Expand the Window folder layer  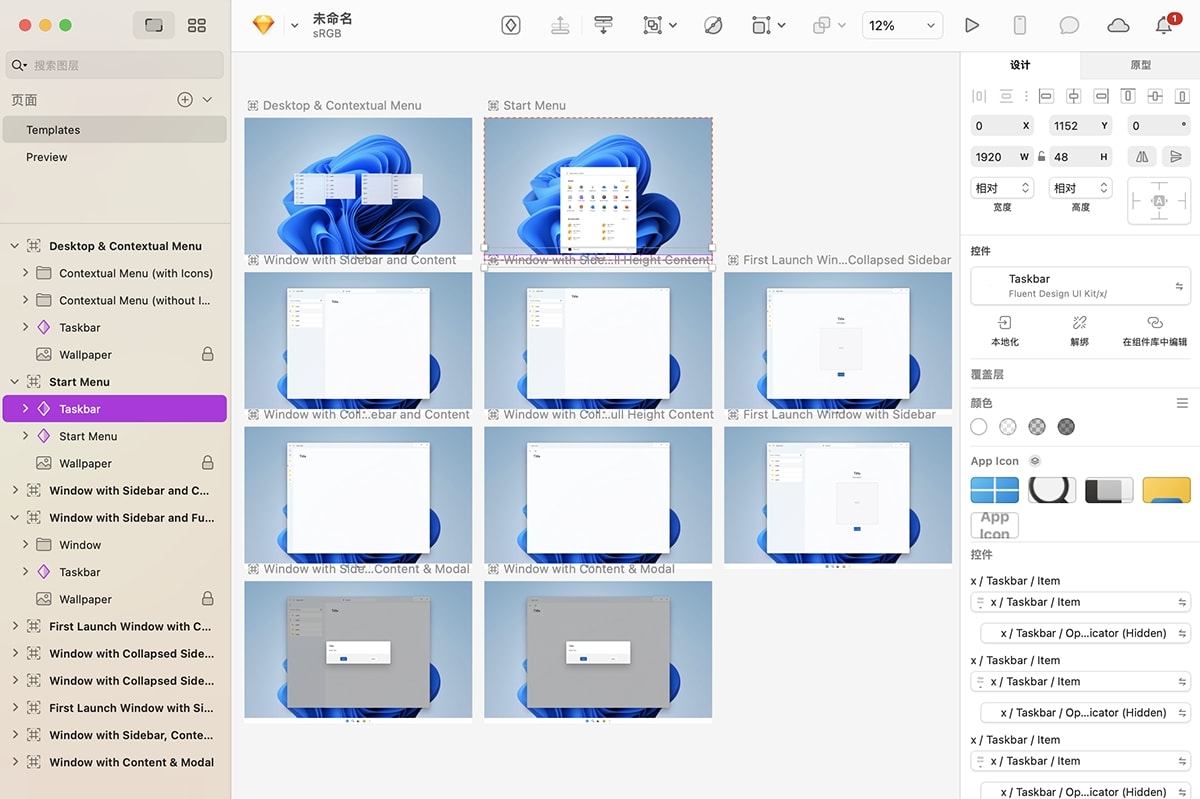26,545
